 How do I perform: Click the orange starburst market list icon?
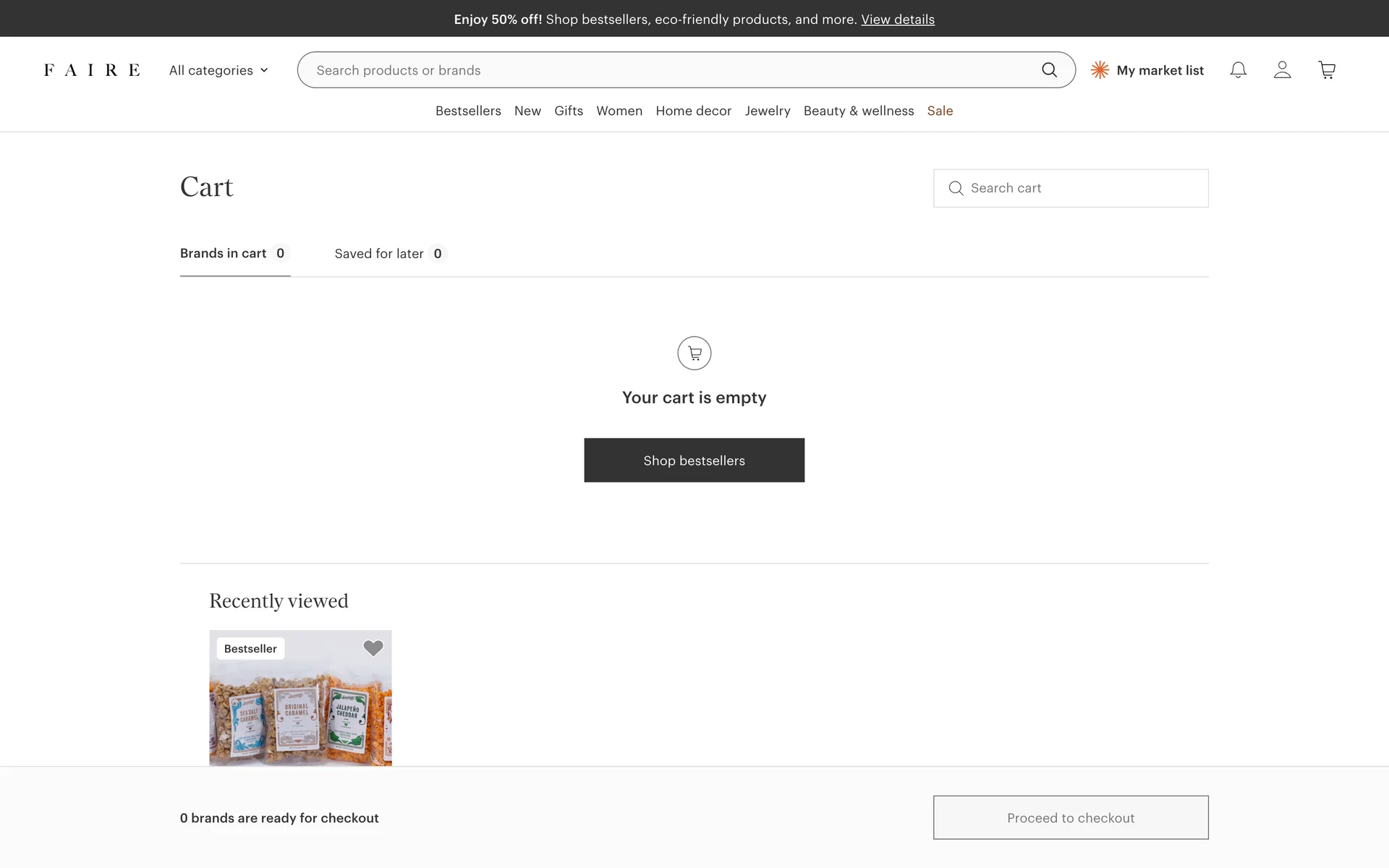tap(1100, 70)
